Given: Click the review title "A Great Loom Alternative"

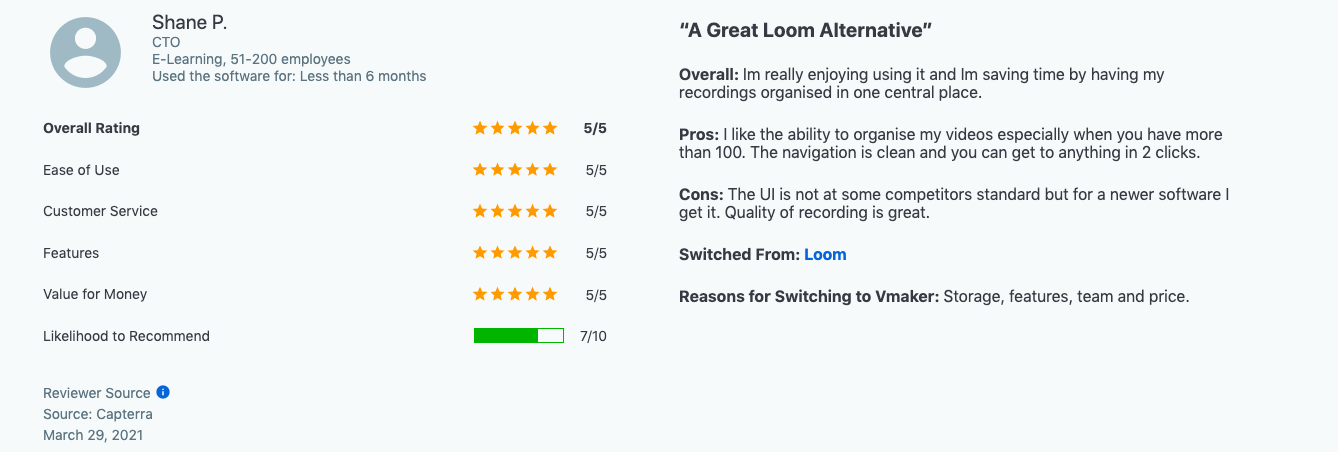Looking at the screenshot, I should tap(805, 30).
